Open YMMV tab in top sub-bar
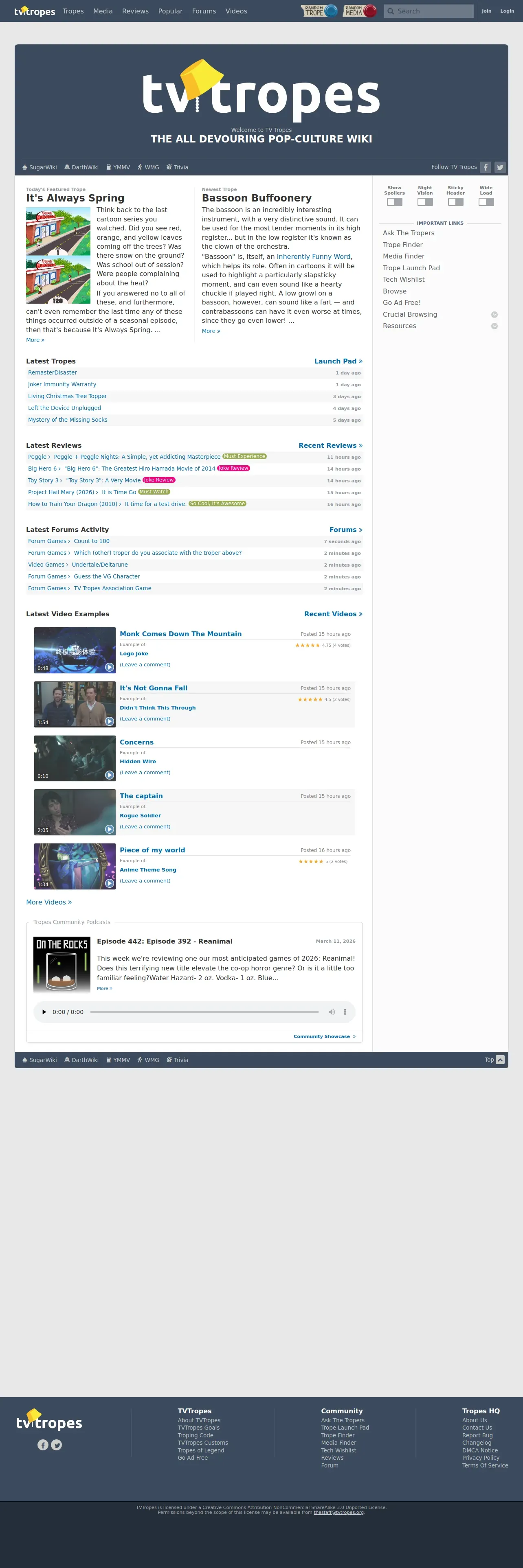The width and height of the screenshot is (523, 1568). click(118, 167)
